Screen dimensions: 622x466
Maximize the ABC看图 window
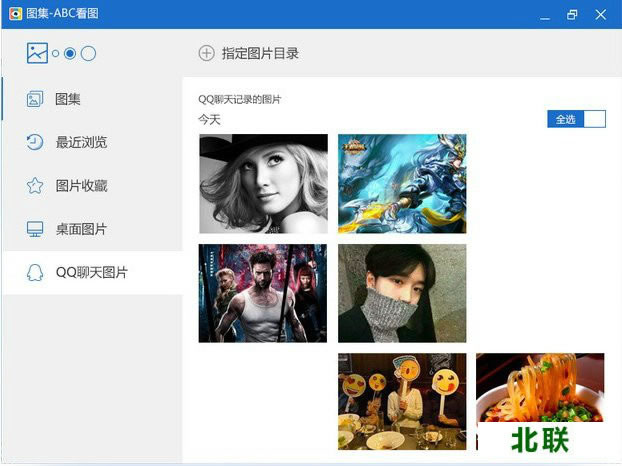coord(572,14)
